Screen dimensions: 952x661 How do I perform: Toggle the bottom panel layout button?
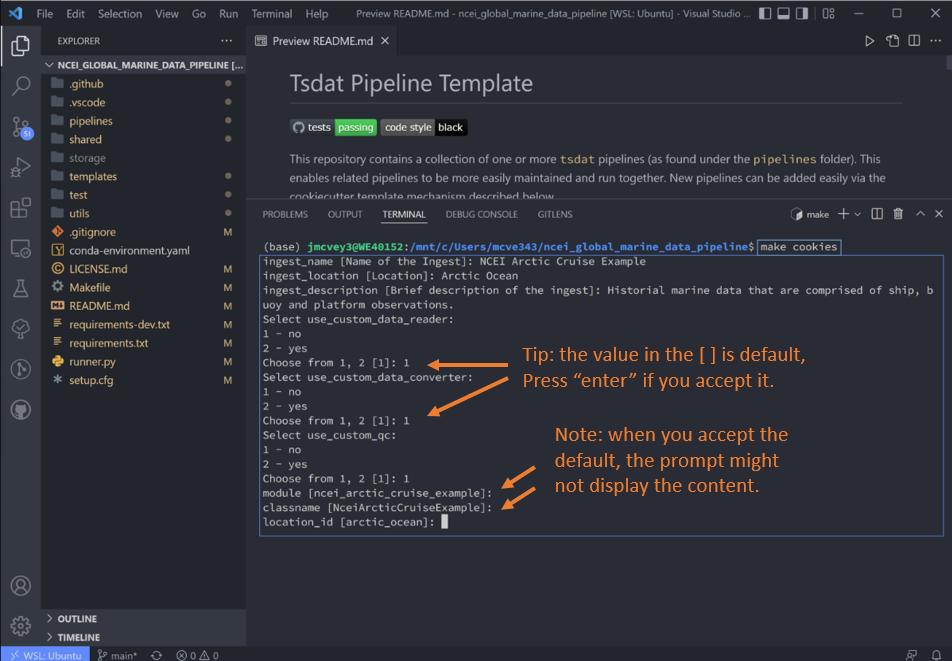tap(783, 13)
